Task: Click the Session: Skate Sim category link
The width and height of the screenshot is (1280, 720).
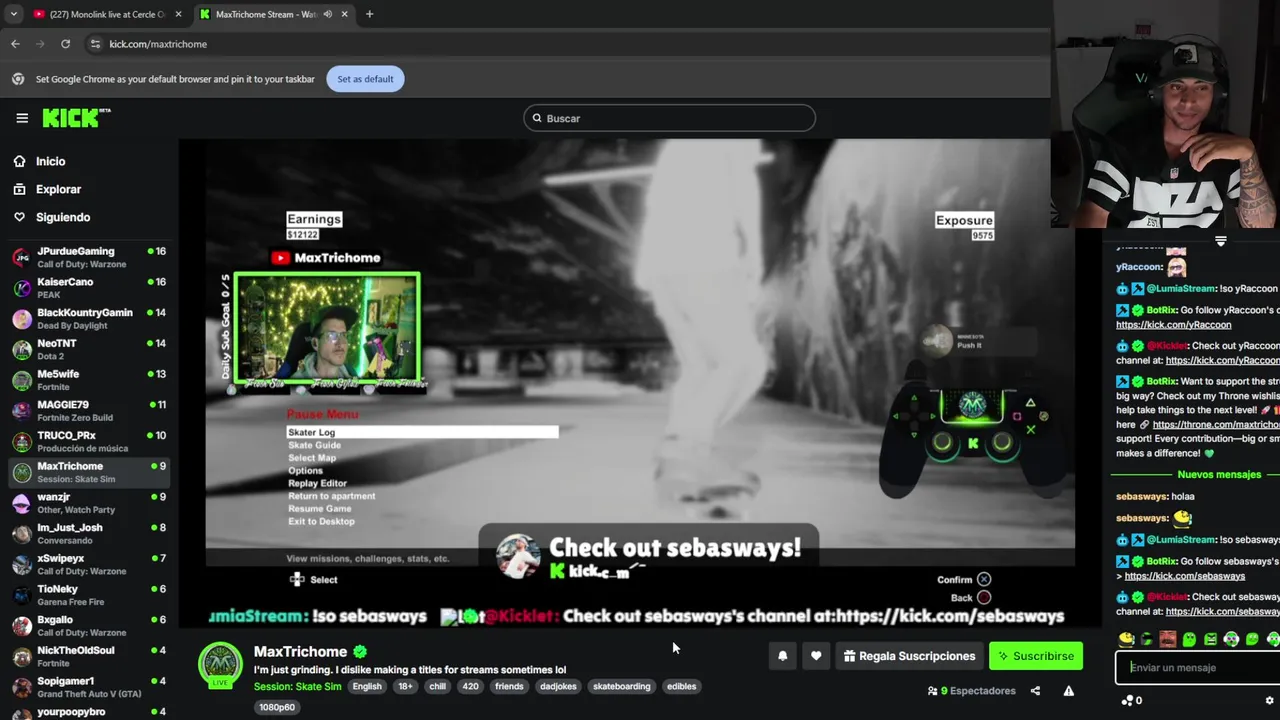Action: click(x=297, y=686)
